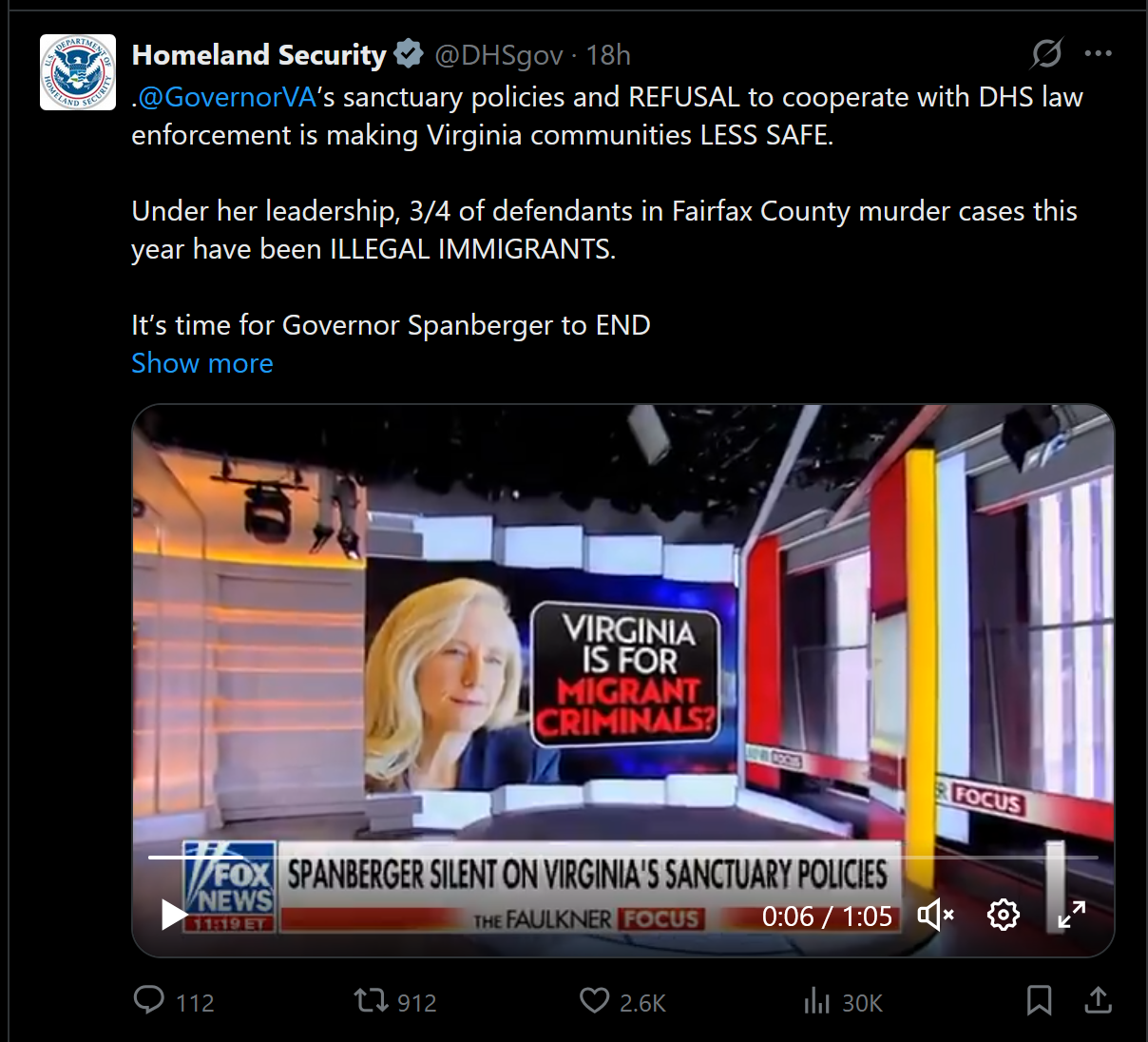
Task: Reply to the post via comment icon
Action: (x=149, y=1000)
